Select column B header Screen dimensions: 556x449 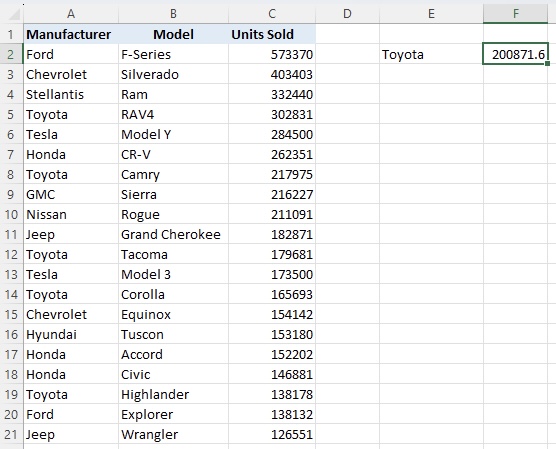pos(173,14)
